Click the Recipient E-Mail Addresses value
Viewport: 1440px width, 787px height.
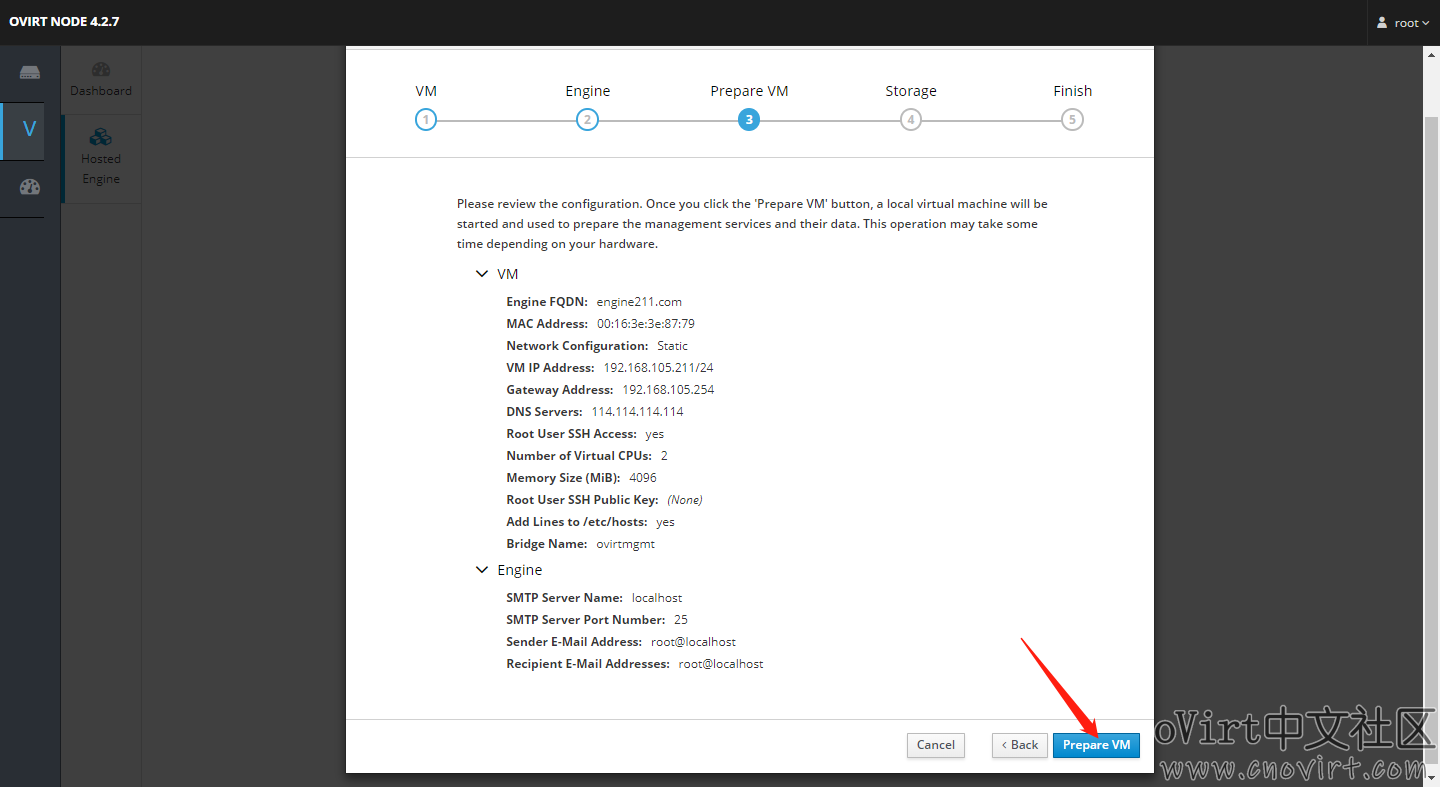click(721, 664)
